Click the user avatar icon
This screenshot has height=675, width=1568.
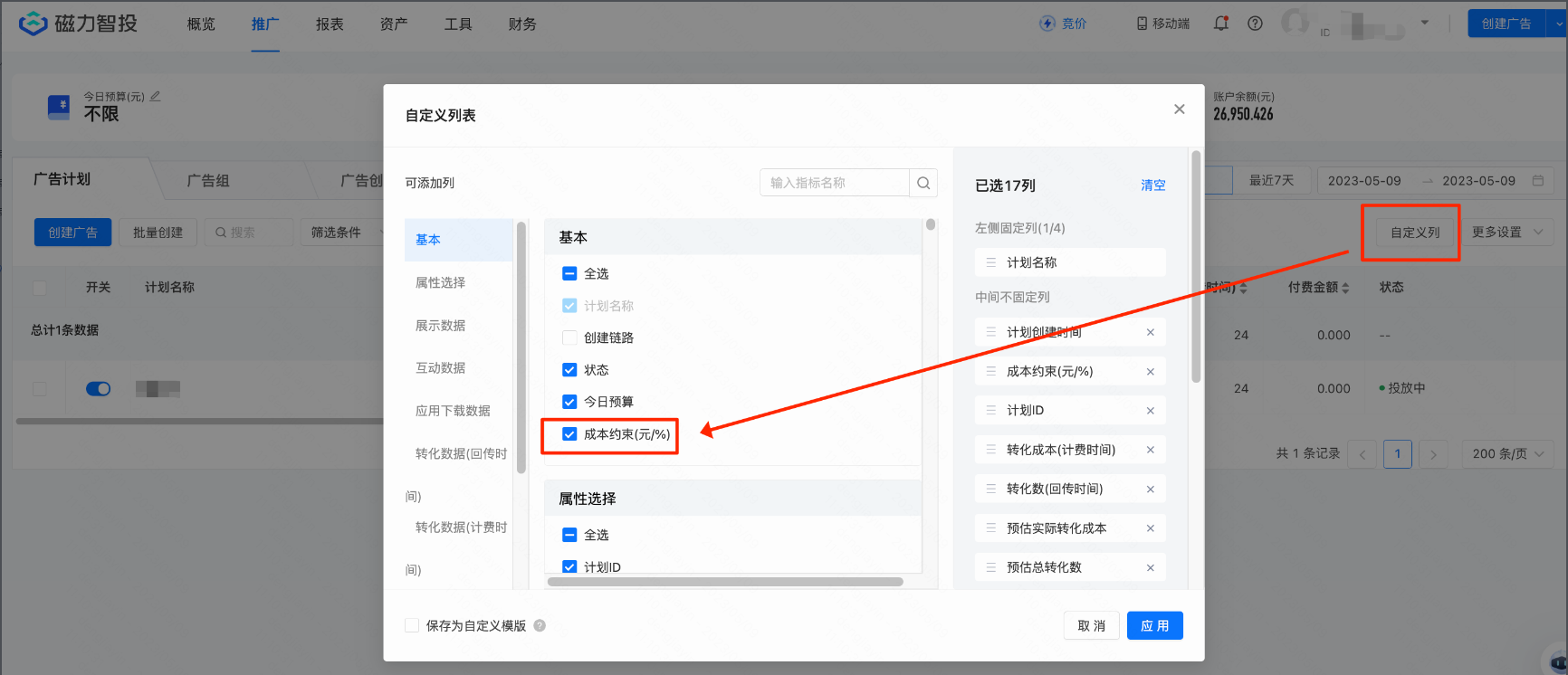pos(1296,23)
